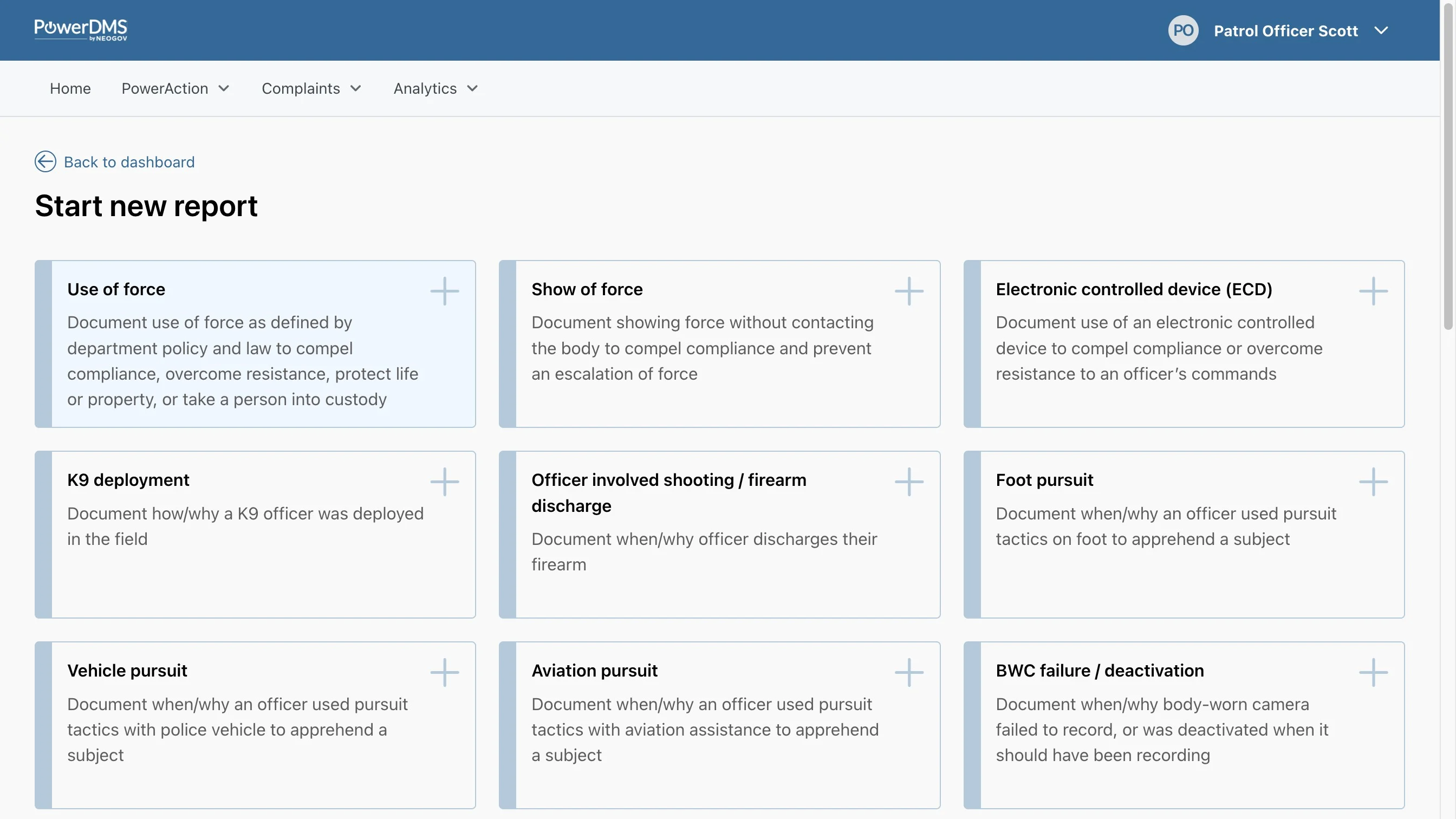Image resolution: width=1456 pixels, height=819 pixels.
Task: Select the Use of force card title
Action: (x=116, y=289)
